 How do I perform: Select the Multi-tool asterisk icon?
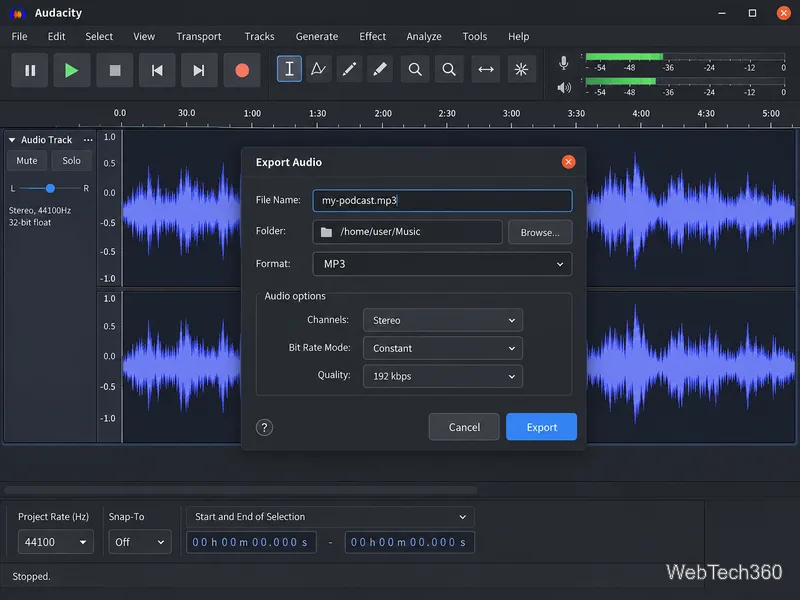(x=521, y=69)
